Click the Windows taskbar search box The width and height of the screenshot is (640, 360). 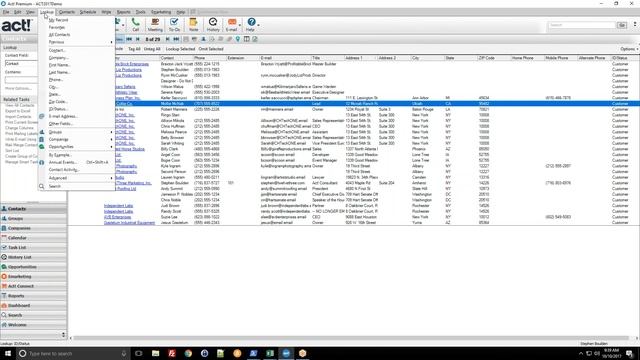[x=73, y=353]
